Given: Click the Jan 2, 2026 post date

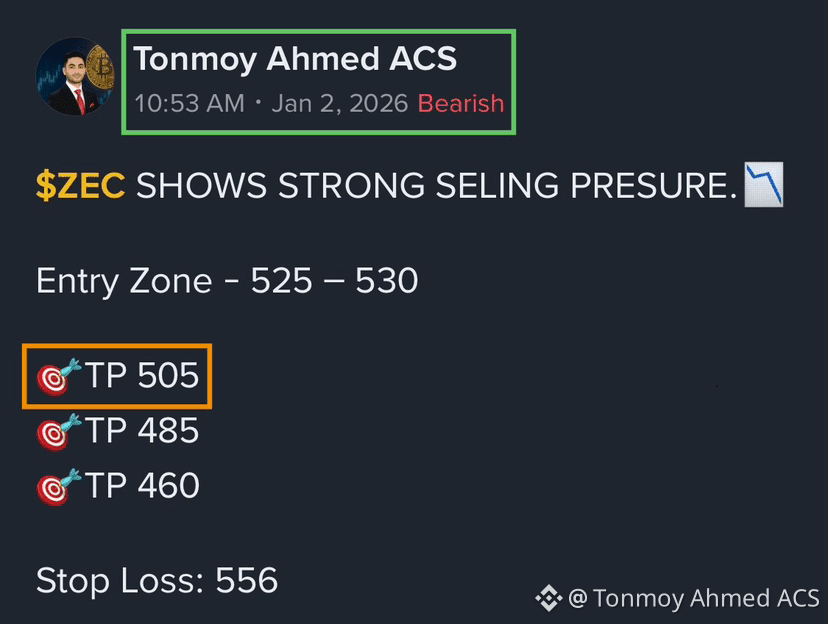Looking at the screenshot, I should click(x=340, y=103).
